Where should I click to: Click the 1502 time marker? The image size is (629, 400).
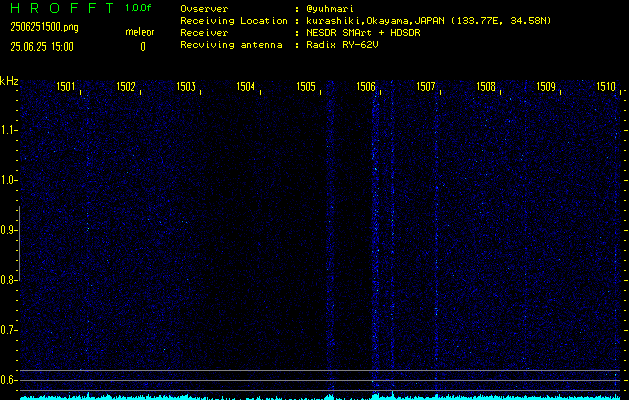[x=126, y=87]
